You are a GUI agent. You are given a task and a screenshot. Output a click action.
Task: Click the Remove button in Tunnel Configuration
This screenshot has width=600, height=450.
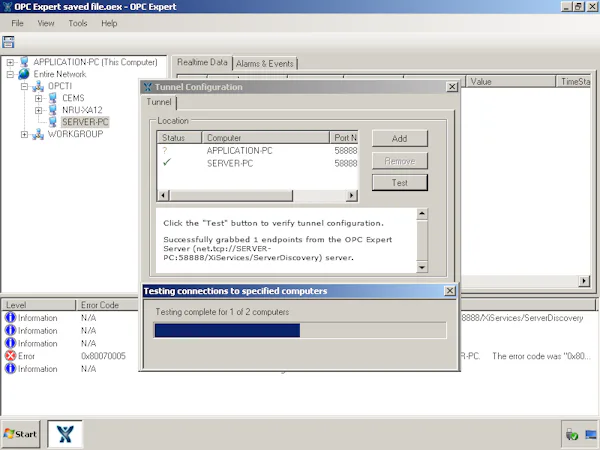[399, 161]
